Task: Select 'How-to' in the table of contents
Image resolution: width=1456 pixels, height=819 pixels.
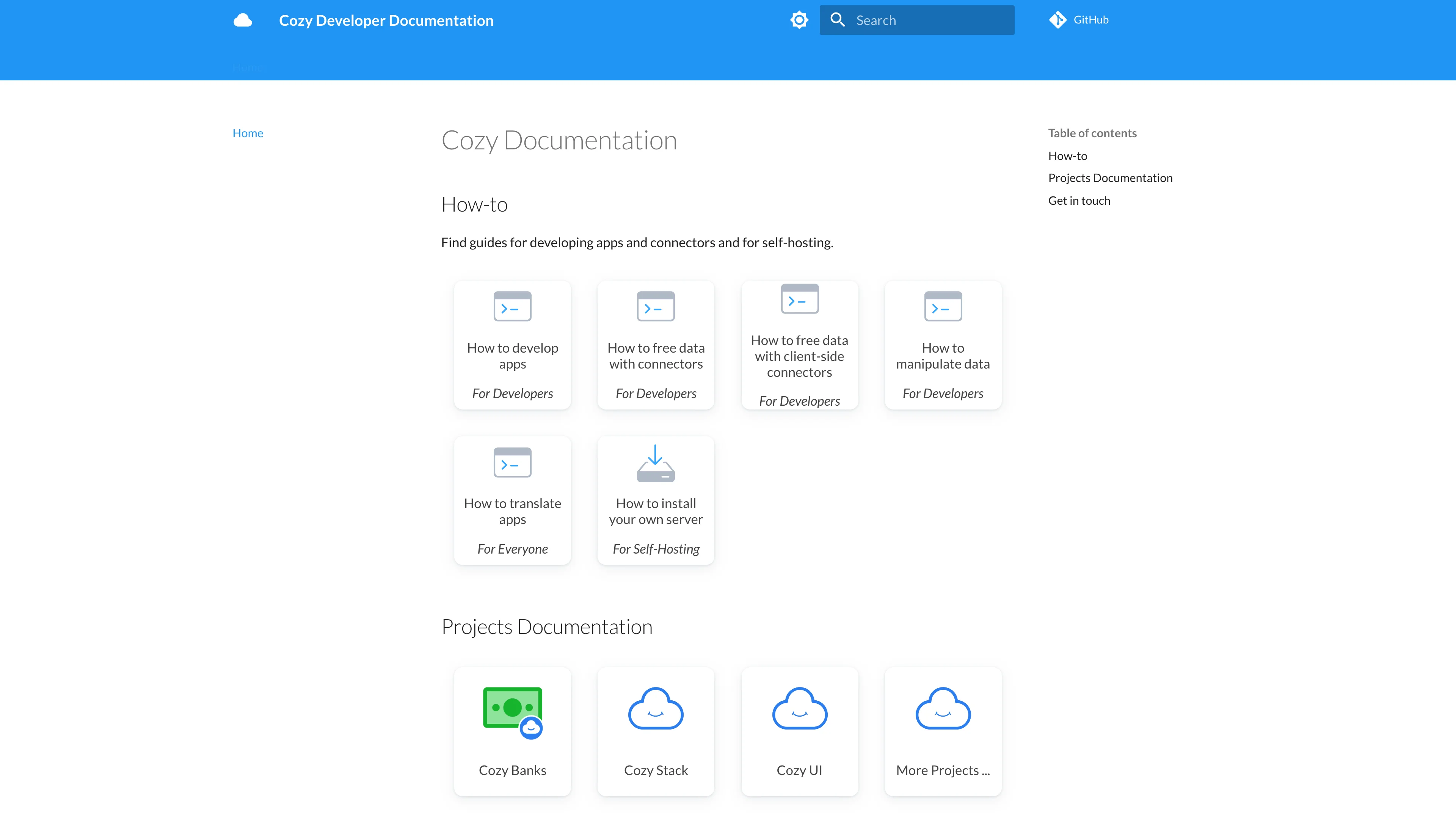Action: pyautogui.click(x=1068, y=155)
